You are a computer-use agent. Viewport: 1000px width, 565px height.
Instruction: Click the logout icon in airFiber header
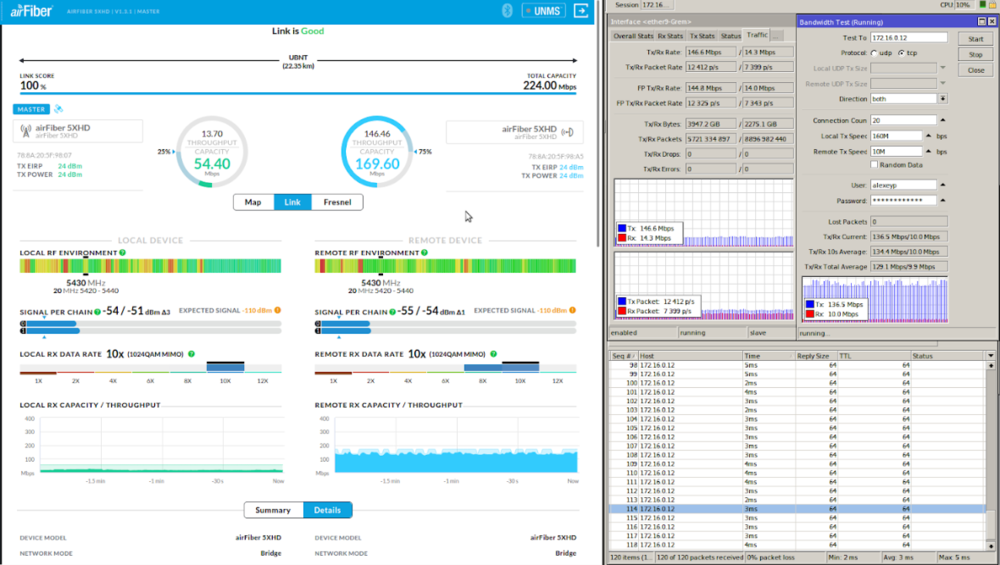tap(582, 11)
